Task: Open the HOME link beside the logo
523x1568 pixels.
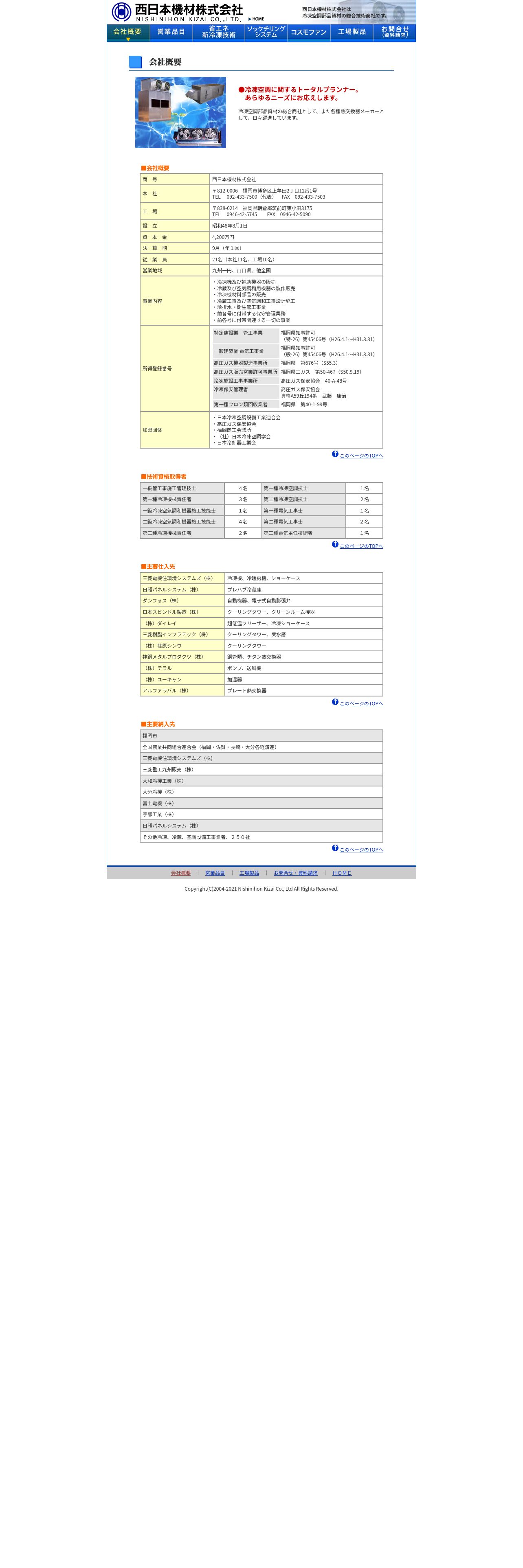Action: click(x=256, y=19)
